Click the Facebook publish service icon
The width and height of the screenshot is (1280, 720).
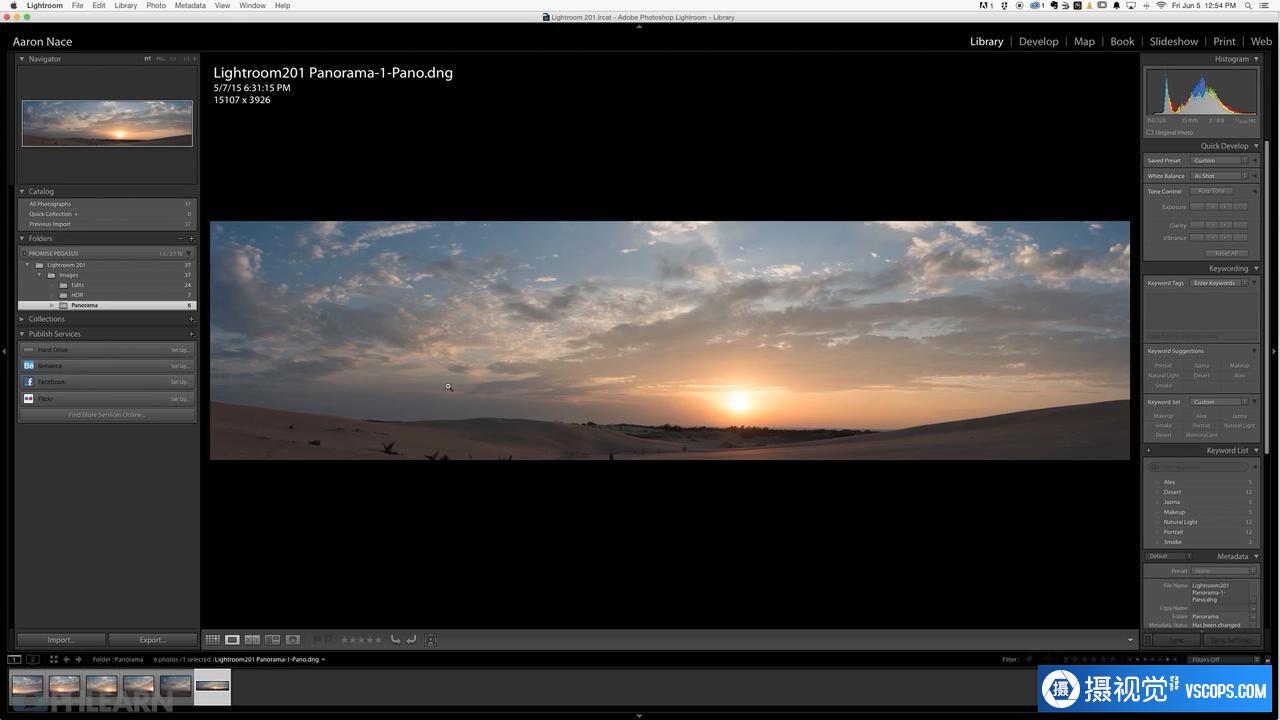click(29, 382)
